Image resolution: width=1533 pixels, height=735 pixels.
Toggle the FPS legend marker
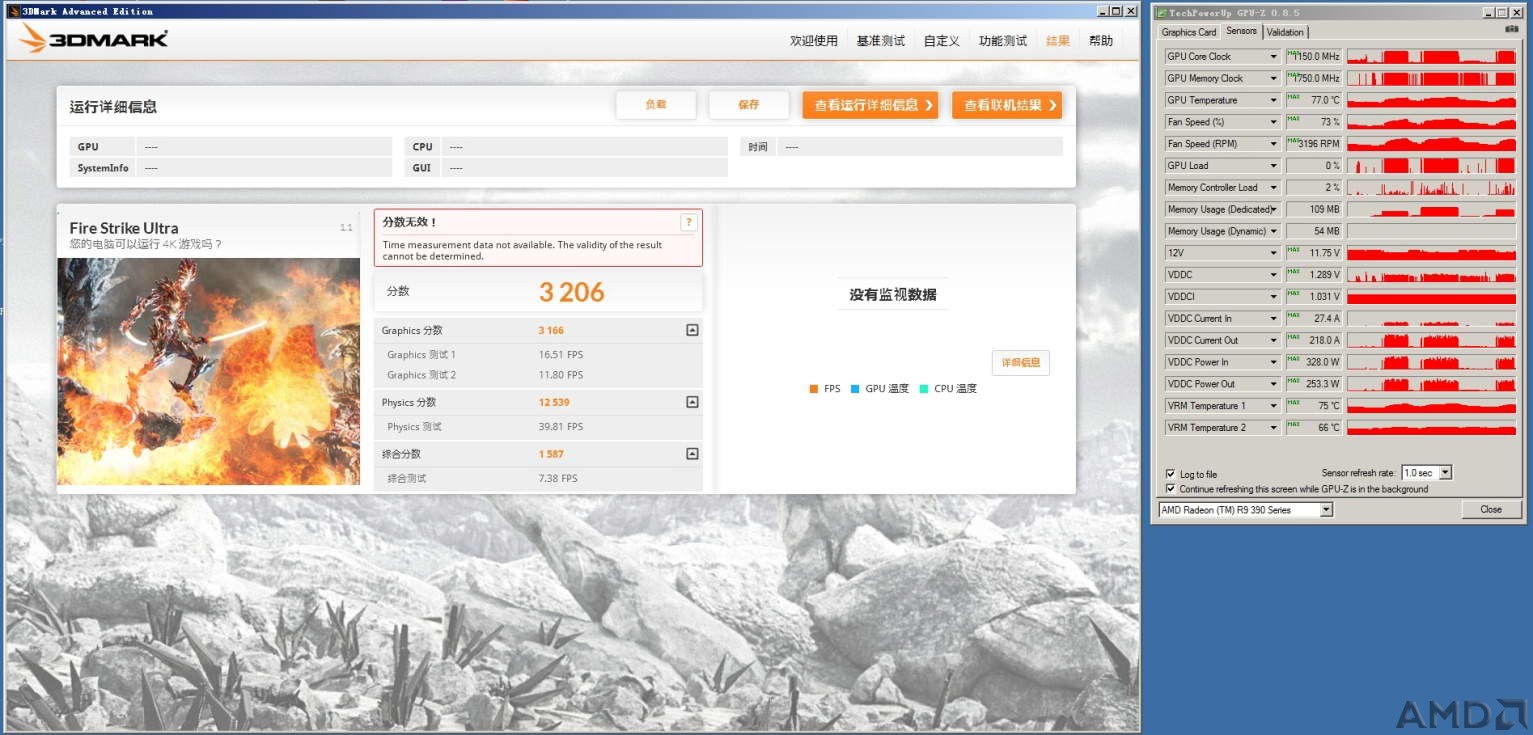(x=814, y=389)
